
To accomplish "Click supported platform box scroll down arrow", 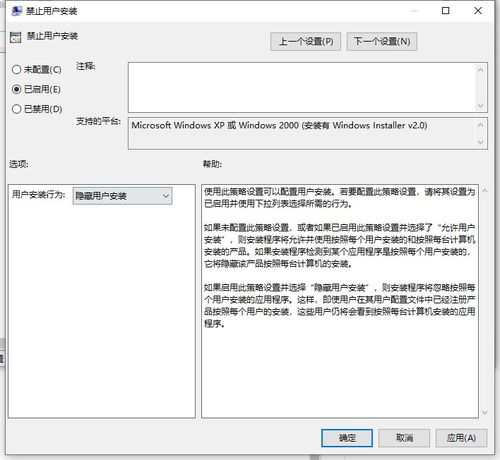I will [x=480, y=142].
